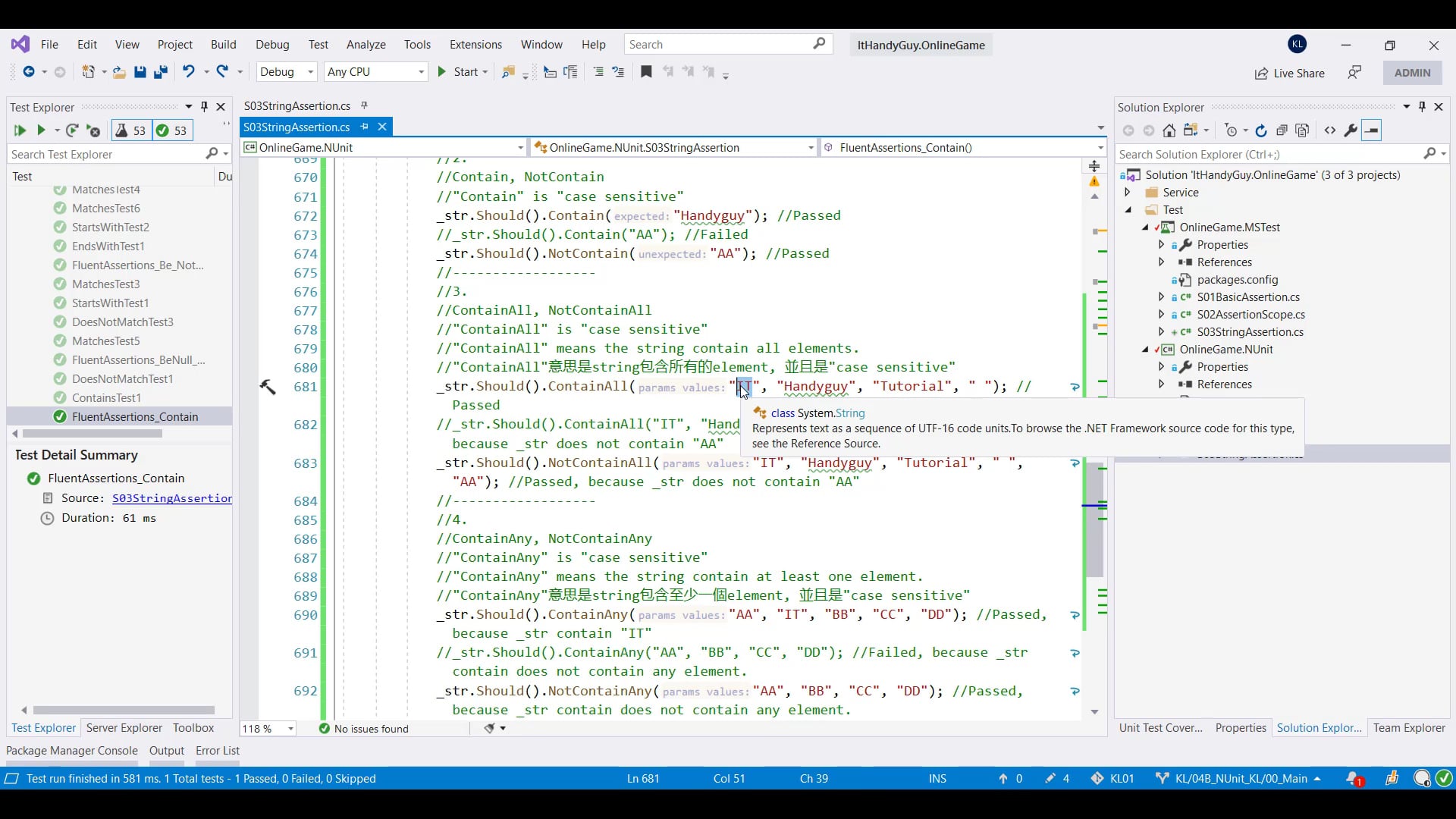Toggle the passed tests filter showing 53

pyautogui.click(x=172, y=130)
